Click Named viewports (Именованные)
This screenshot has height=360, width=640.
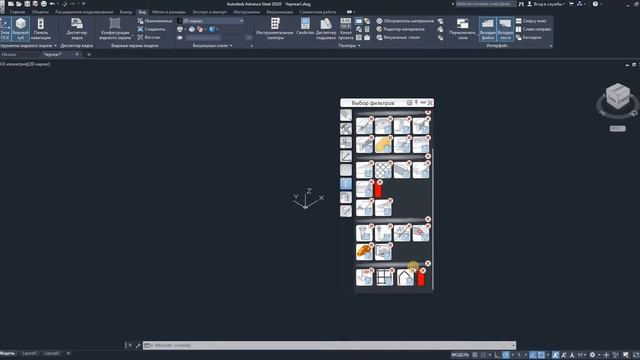(x=155, y=21)
